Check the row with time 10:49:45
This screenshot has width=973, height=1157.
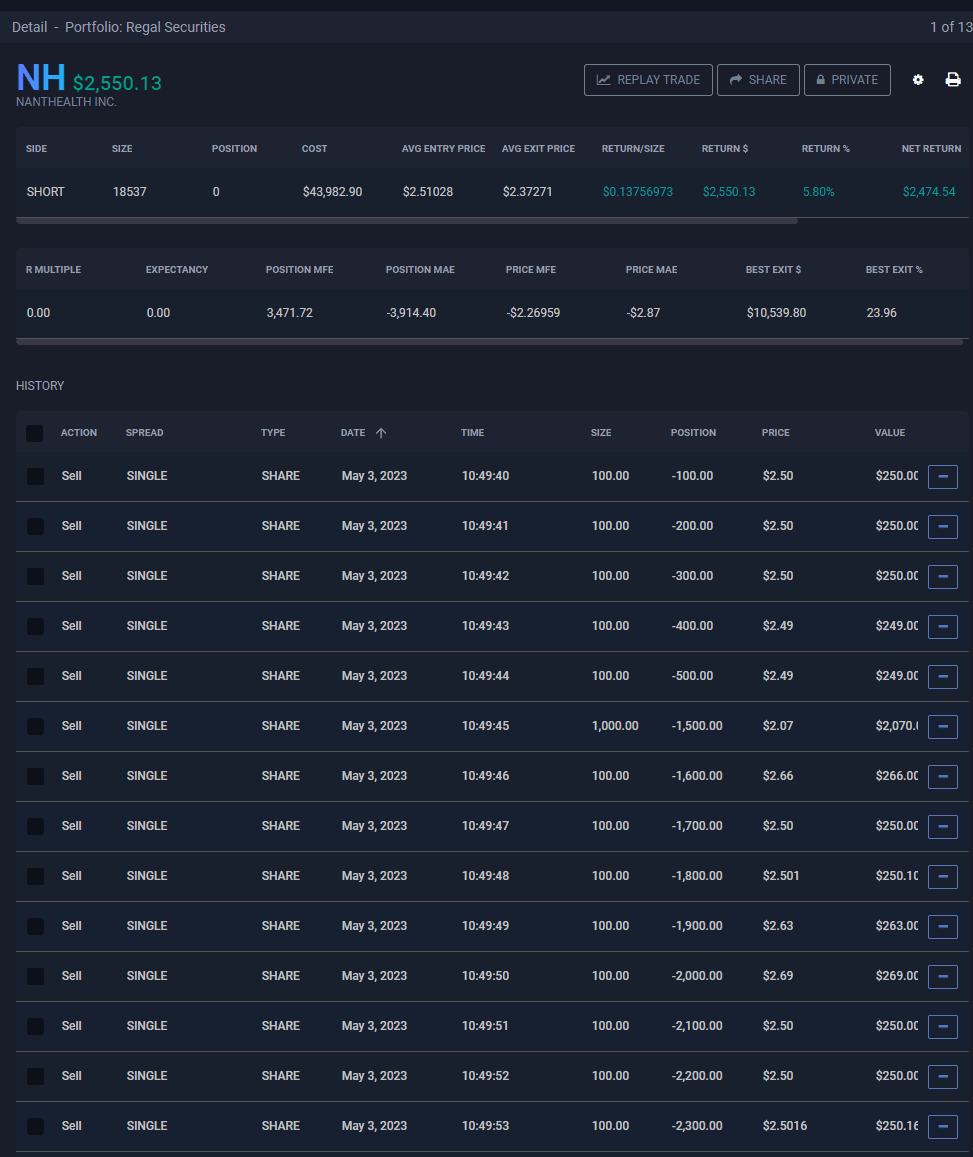click(35, 726)
